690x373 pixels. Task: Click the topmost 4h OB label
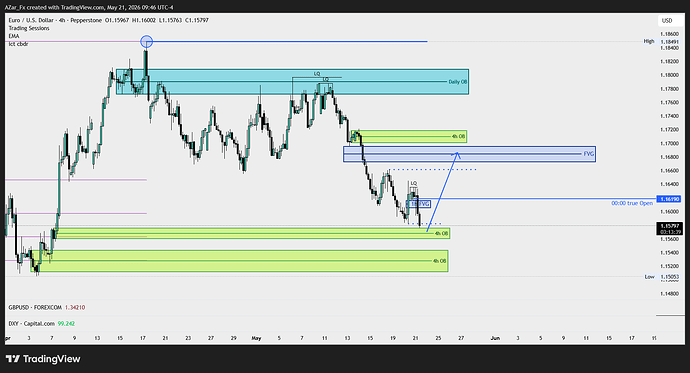(459, 136)
